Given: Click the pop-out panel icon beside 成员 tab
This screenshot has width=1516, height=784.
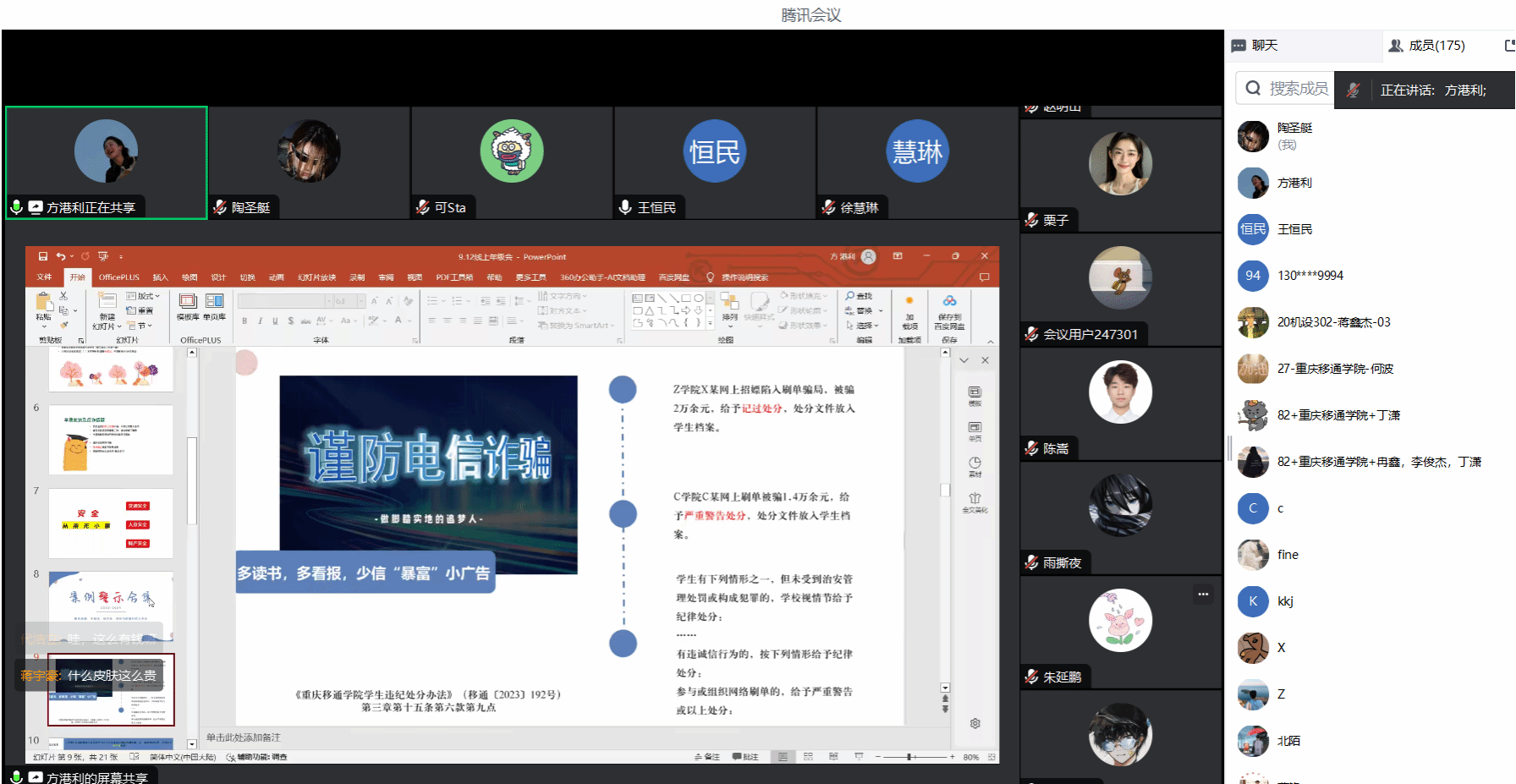Looking at the screenshot, I should (1509, 46).
